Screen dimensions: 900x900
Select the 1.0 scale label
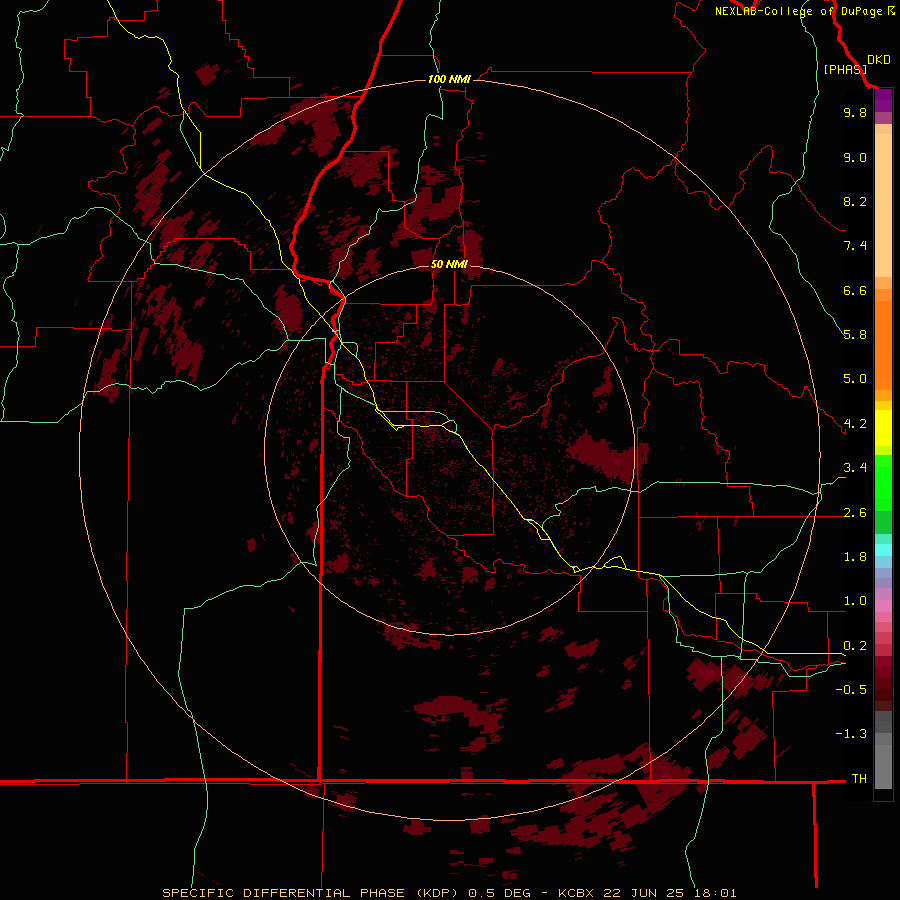855,601
